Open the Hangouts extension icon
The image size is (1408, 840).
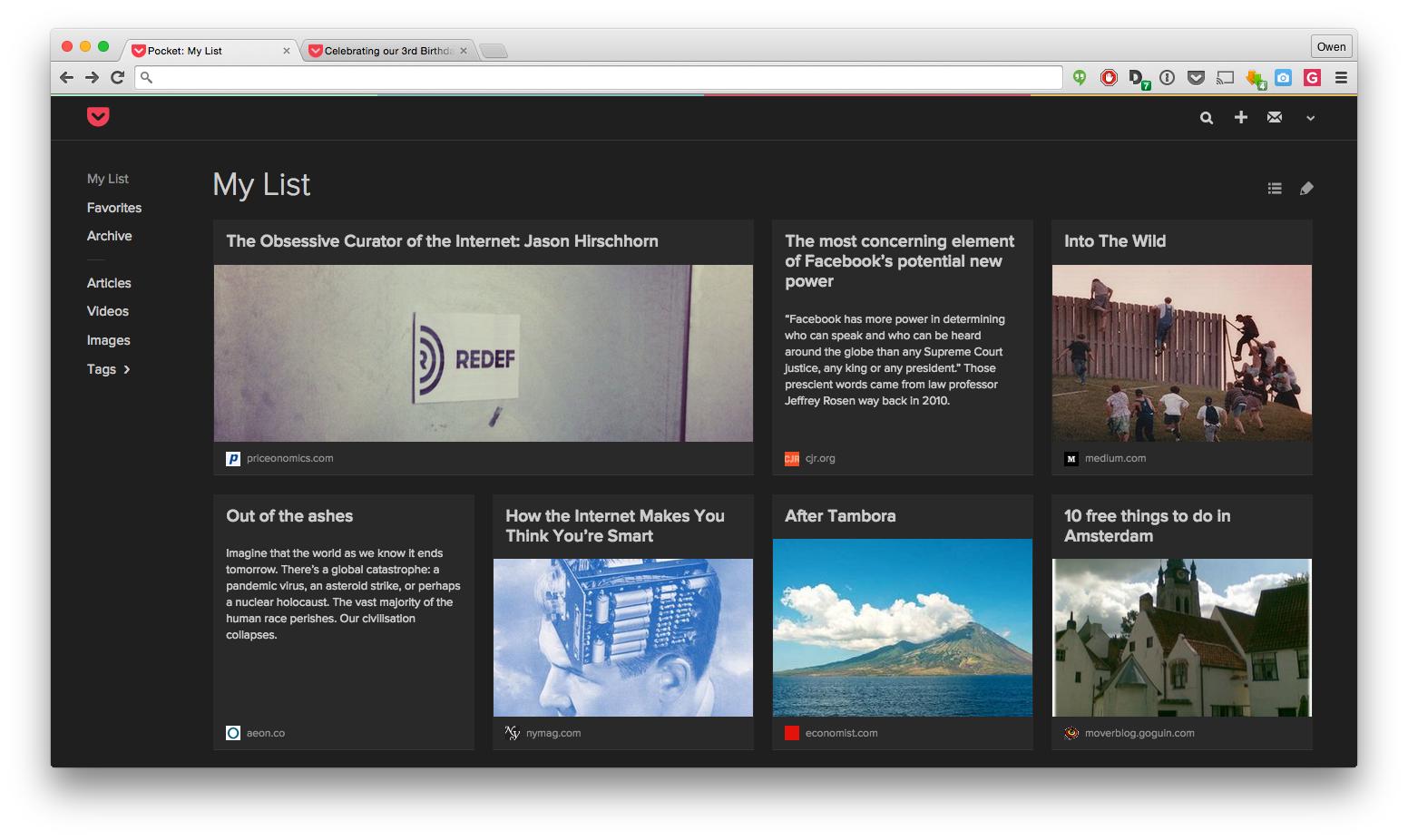point(1080,78)
